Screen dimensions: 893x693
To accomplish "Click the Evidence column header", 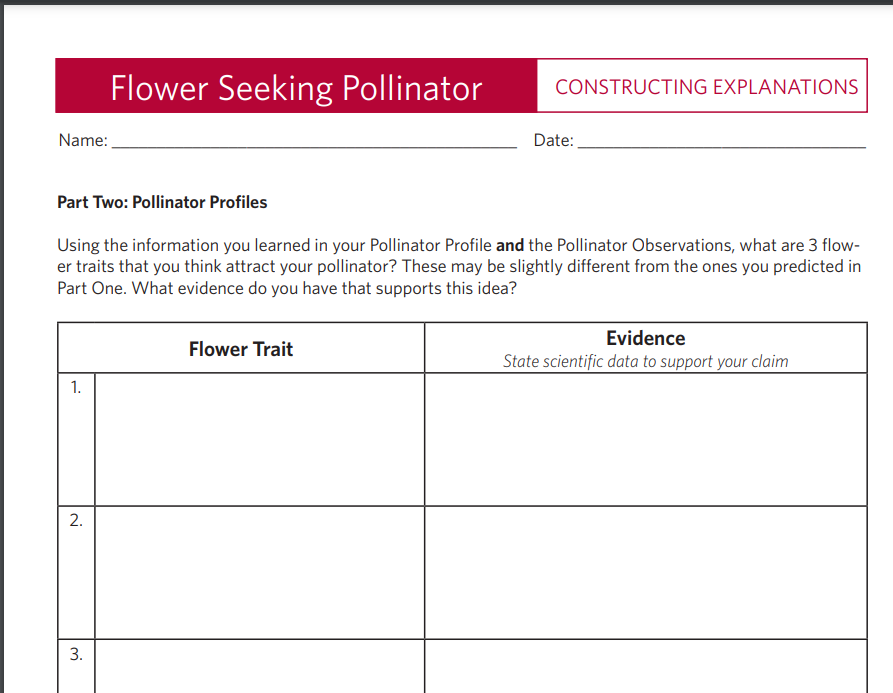I will pyautogui.click(x=646, y=338).
